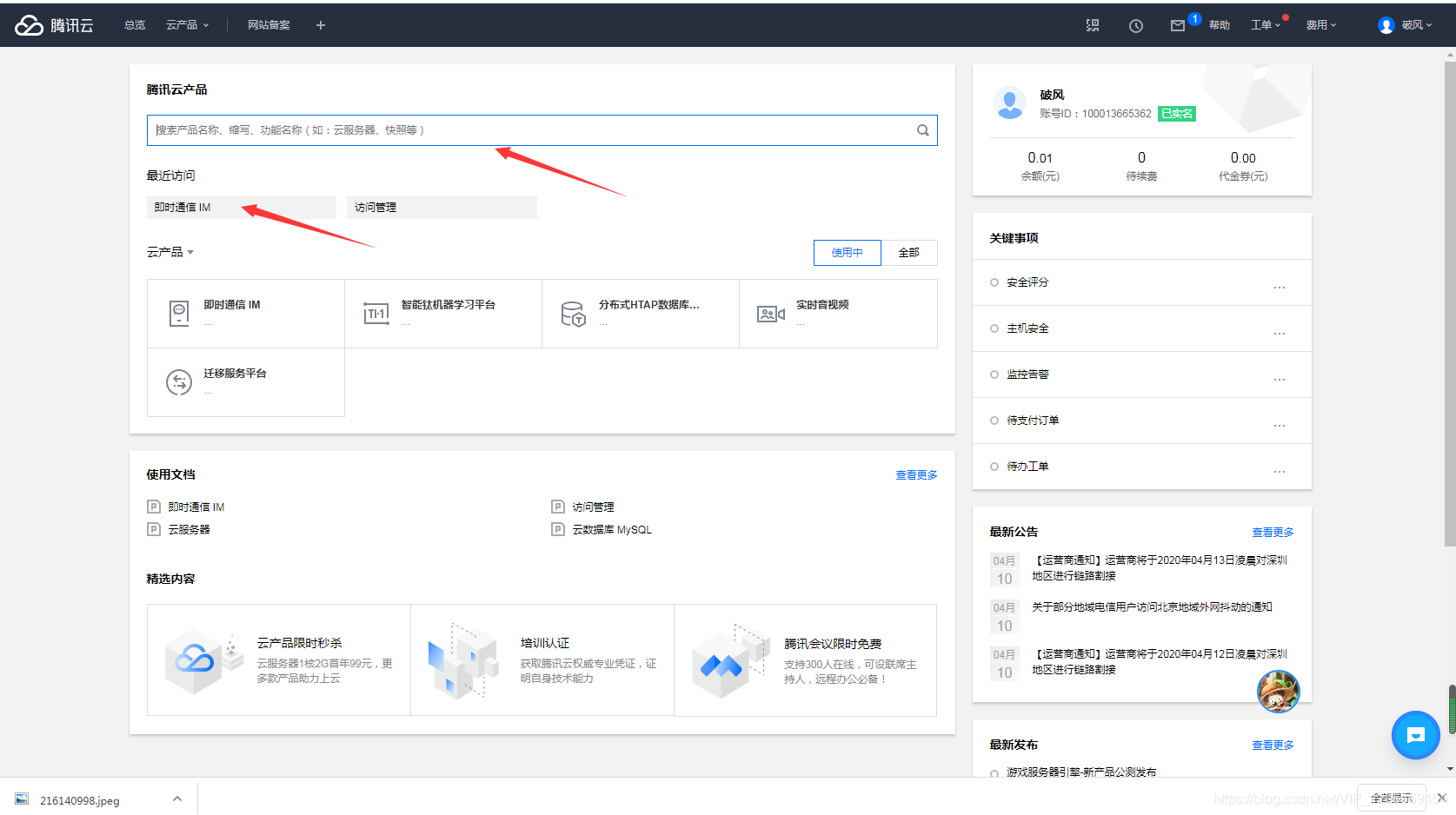This screenshot has width=1456, height=815.
Task: Click the 腾讯会议限时免费 illustration
Action: coord(730,661)
